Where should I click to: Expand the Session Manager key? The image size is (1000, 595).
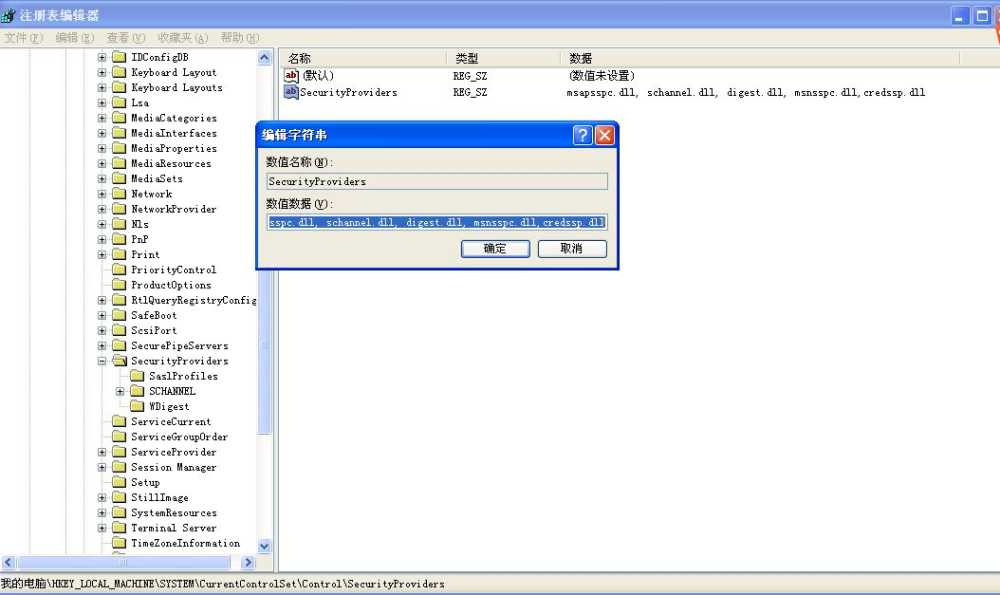click(x=101, y=467)
